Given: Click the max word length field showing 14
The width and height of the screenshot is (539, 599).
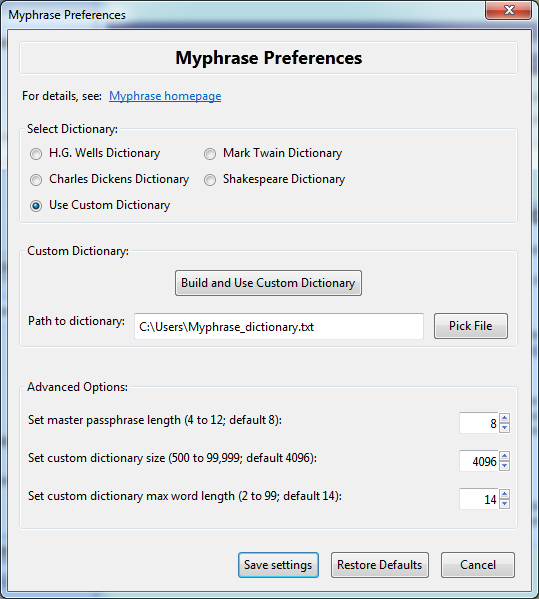Looking at the screenshot, I should [479, 499].
